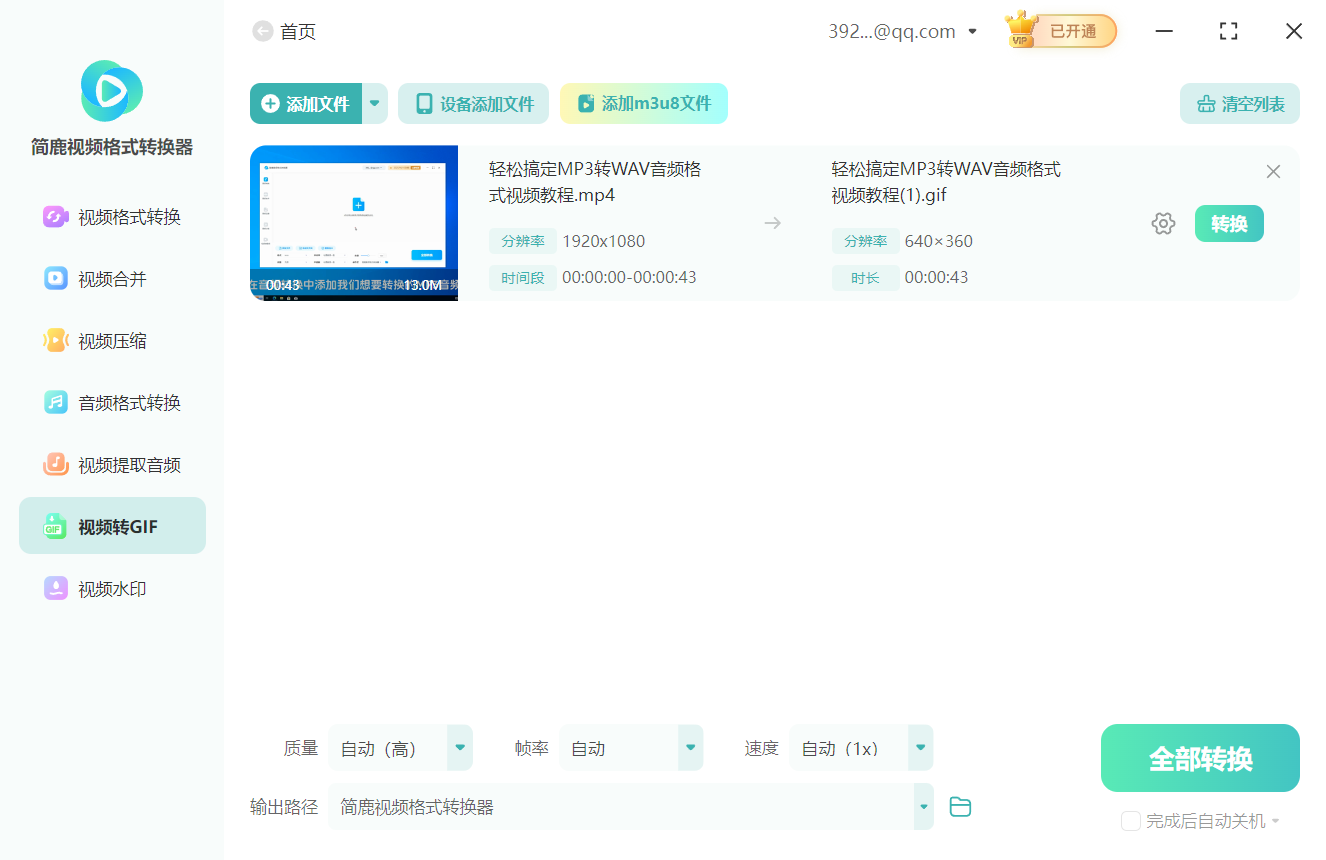Switch to 音频格式转换
Image resolution: width=1326 pixels, height=860 pixels.
pyautogui.click(x=112, y=402)
